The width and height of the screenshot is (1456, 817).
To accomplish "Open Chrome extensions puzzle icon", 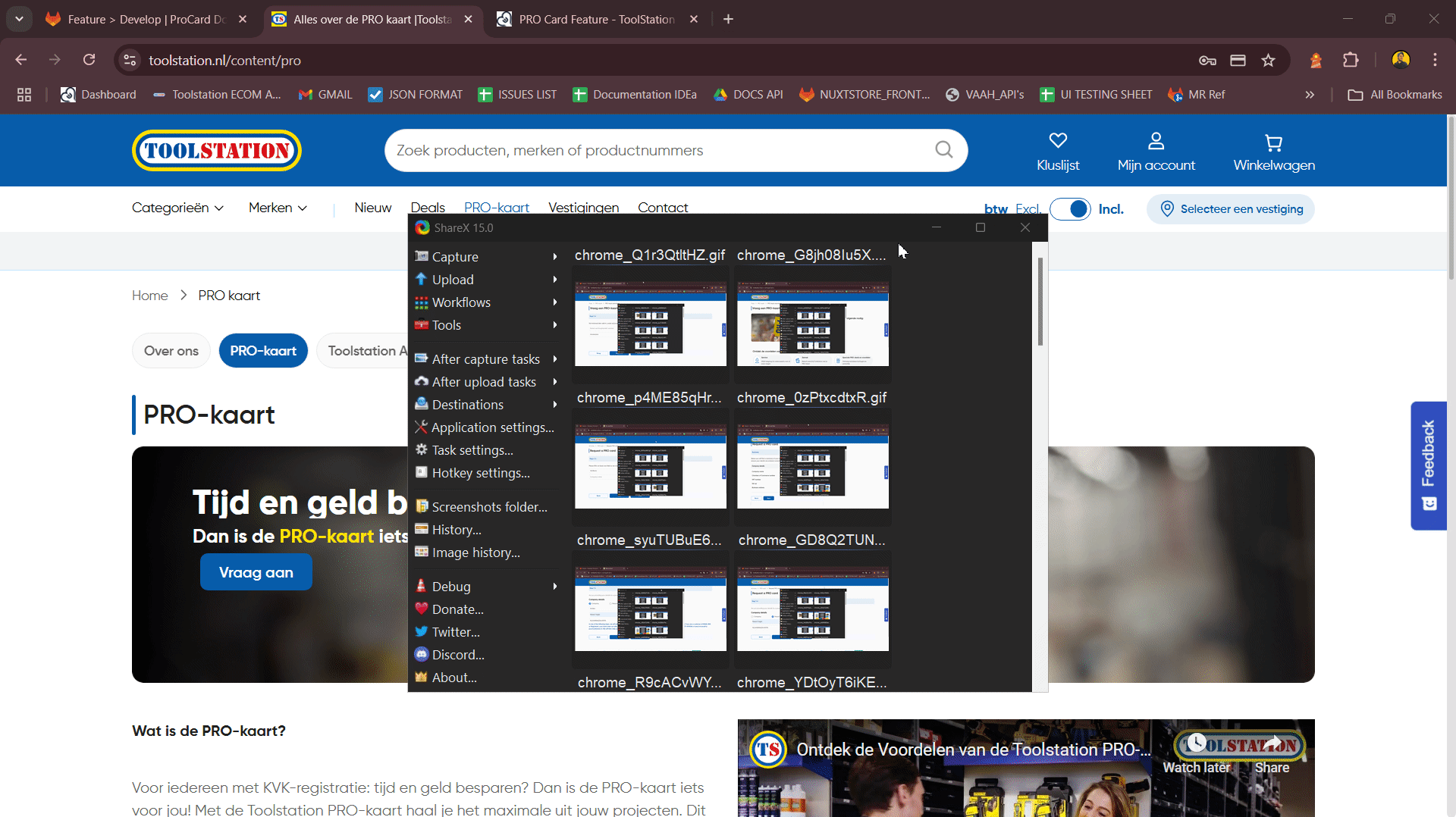I will pyautogui.click(x=1351, y=61).
